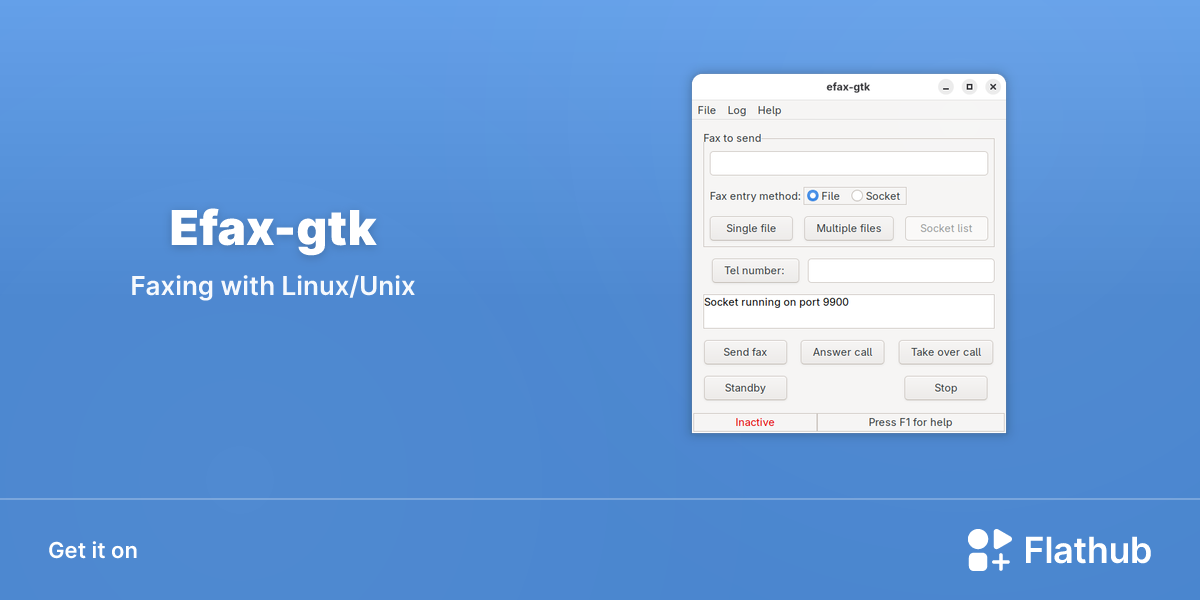Focus the telephone number entry field
Image resolution: width=1200 pixels, height=600 pixels.
point(901,270)
